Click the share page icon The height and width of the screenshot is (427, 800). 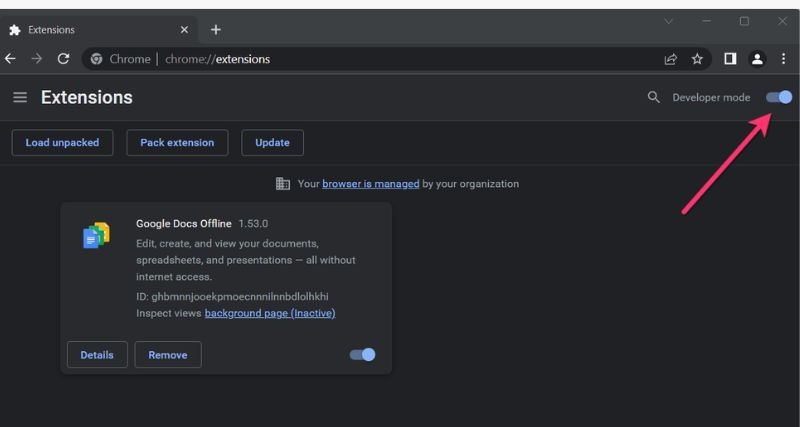(671, 59)
